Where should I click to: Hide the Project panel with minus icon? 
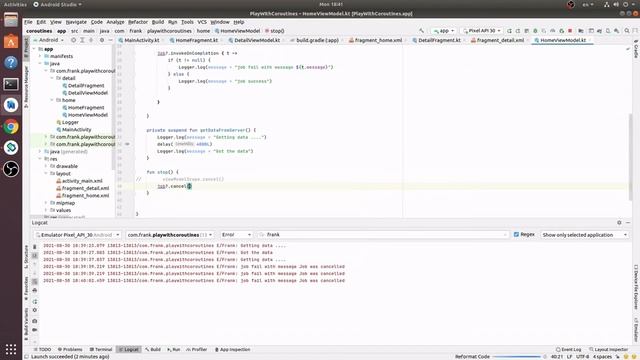(110, 40)
